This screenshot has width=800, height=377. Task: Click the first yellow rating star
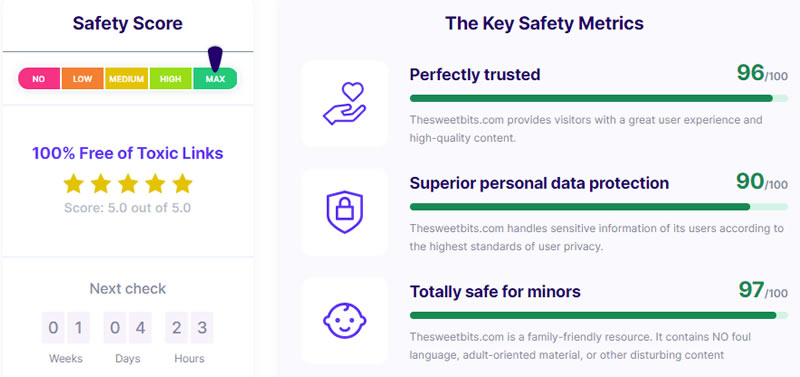point(73,184)
